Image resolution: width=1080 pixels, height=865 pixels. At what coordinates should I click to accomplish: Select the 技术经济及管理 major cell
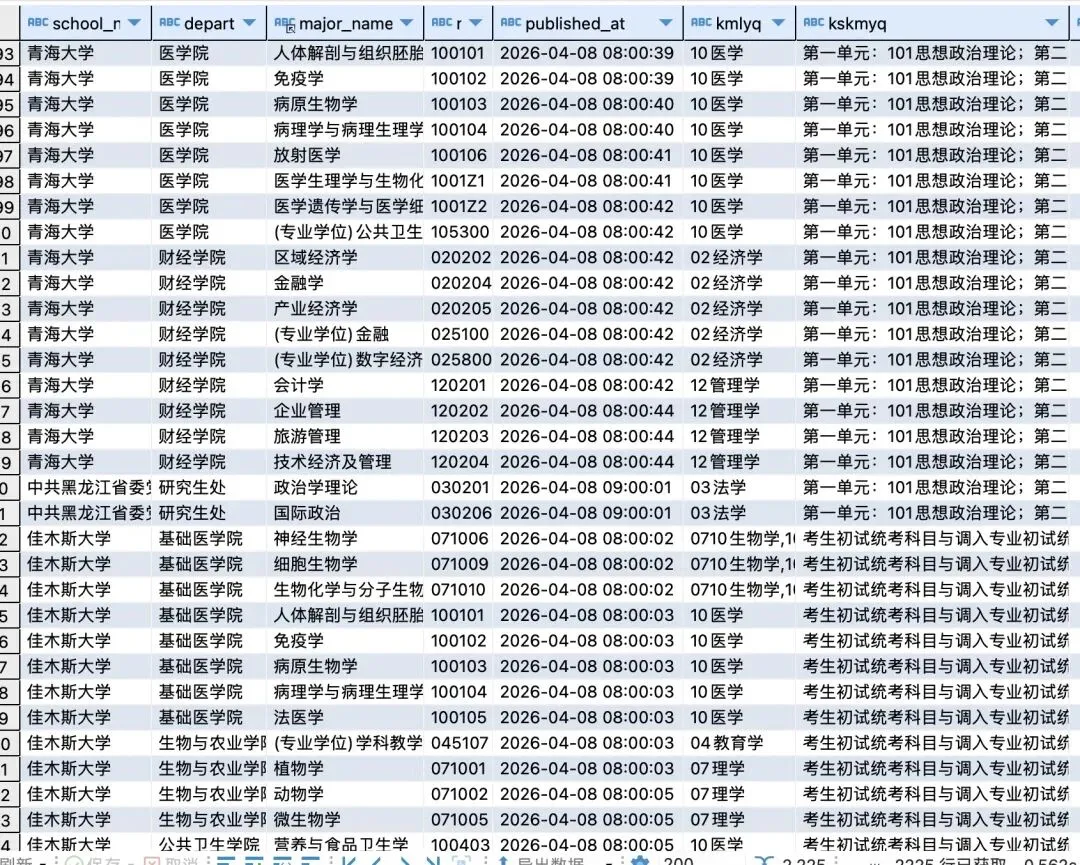[345, 461]
